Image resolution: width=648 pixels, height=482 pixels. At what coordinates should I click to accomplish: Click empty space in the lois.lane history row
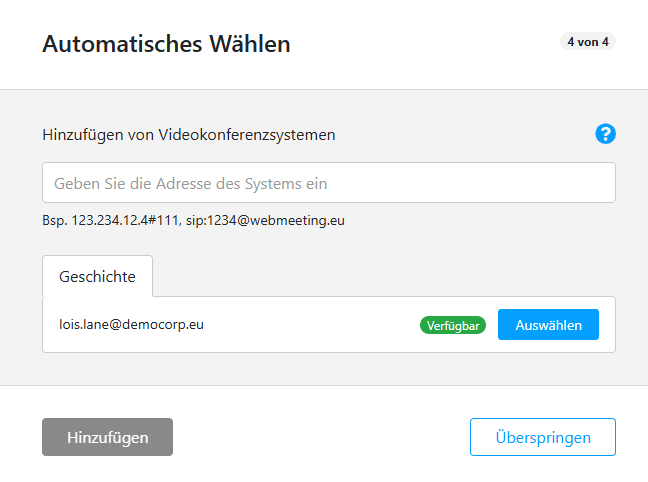[310, 325]
